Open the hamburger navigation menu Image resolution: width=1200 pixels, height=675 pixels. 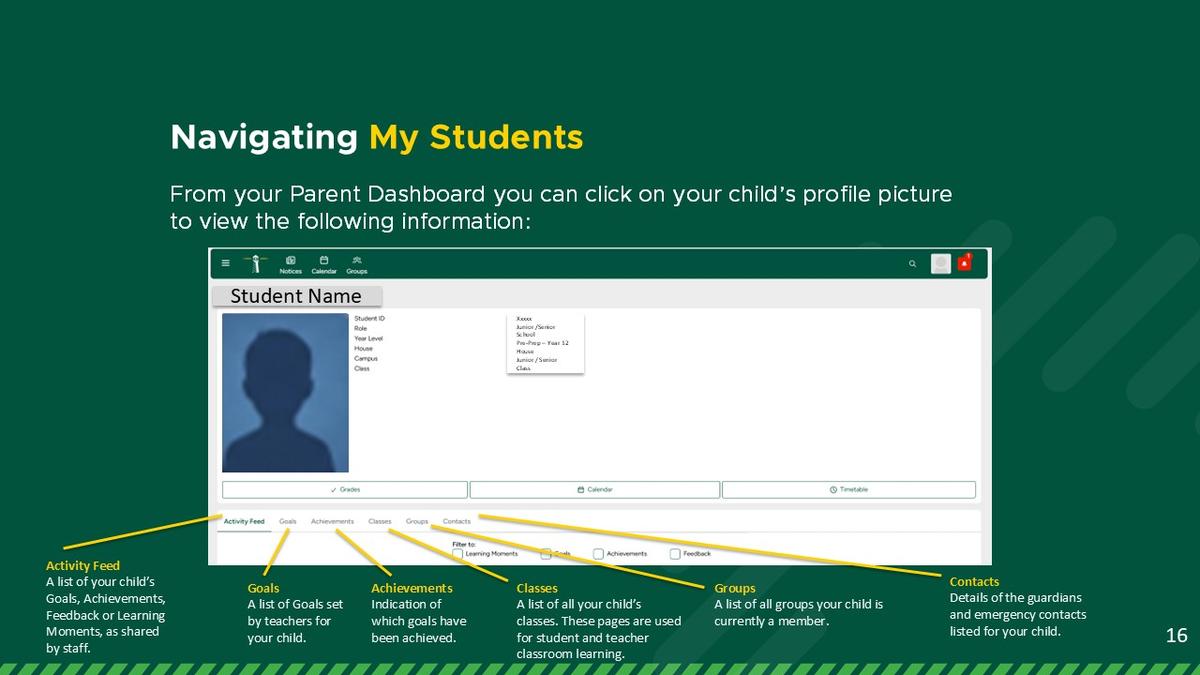(225, 263)
